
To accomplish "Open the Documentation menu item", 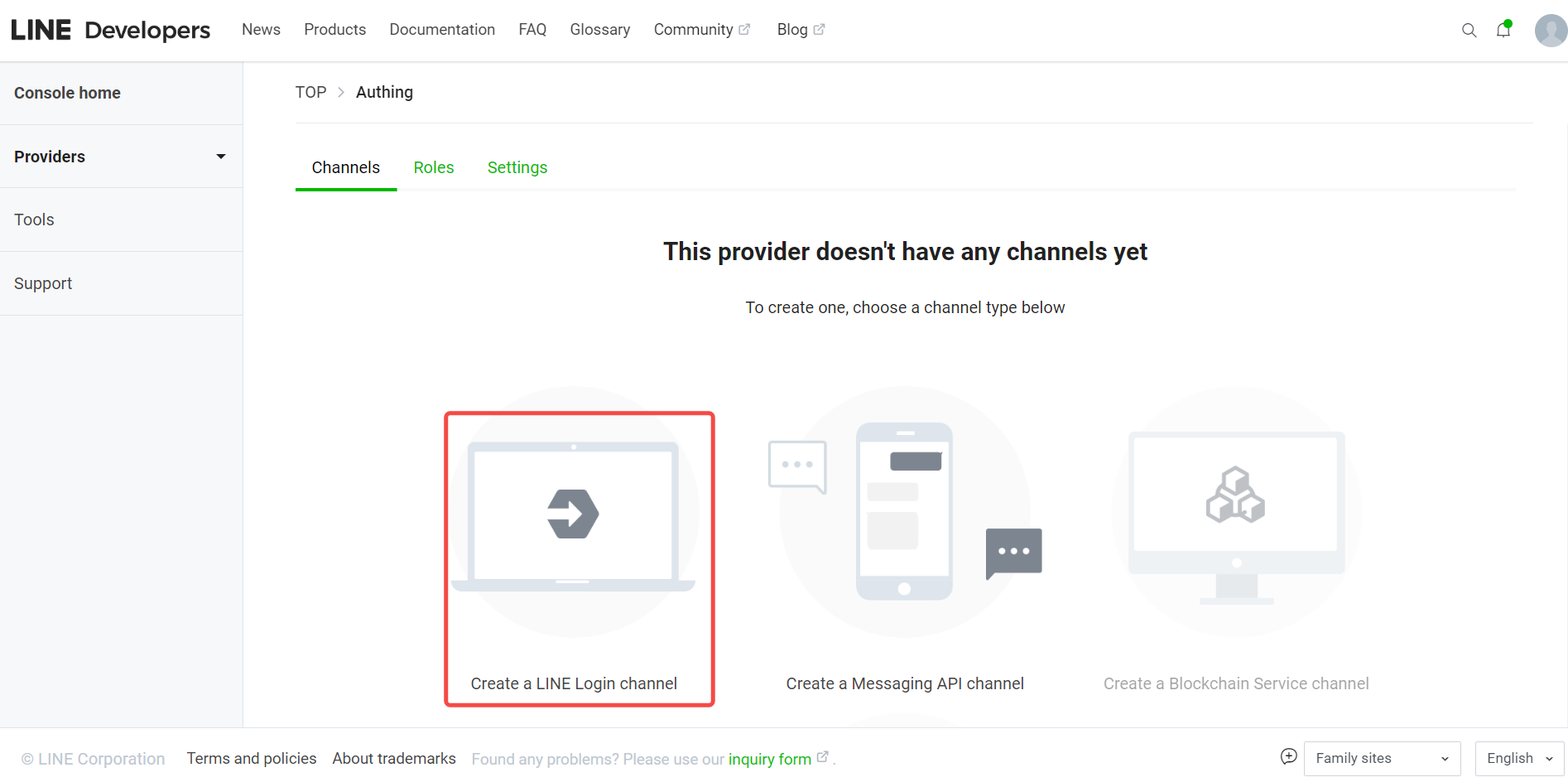I will click(x=442, y=30).
